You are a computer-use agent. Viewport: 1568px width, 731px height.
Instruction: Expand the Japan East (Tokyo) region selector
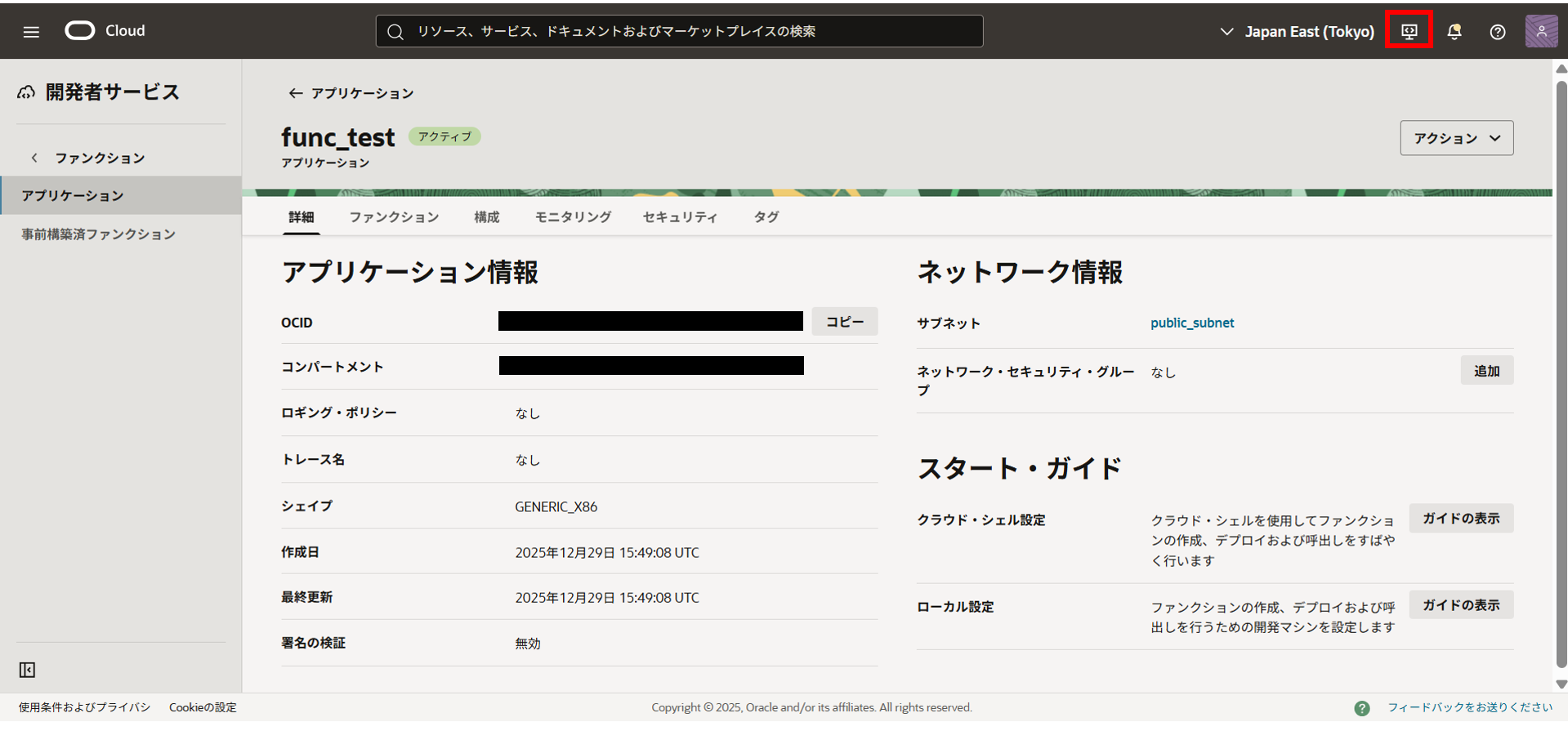tap(1297, 32)
